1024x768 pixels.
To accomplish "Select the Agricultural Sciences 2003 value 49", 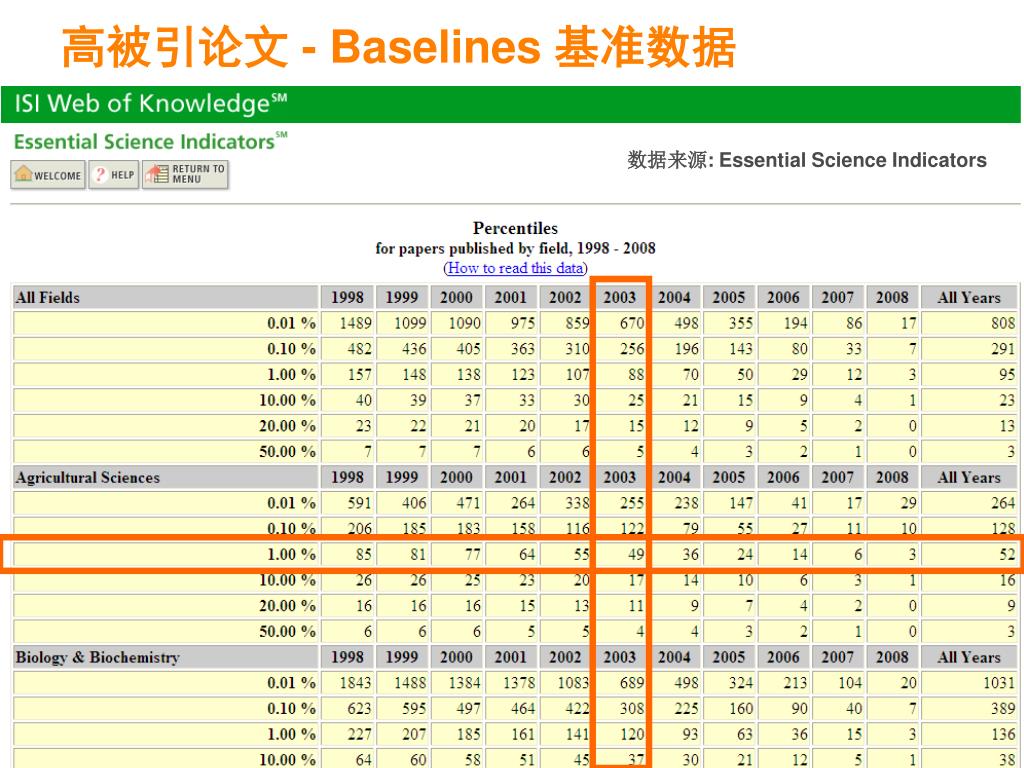I will [x=636, y=554].
